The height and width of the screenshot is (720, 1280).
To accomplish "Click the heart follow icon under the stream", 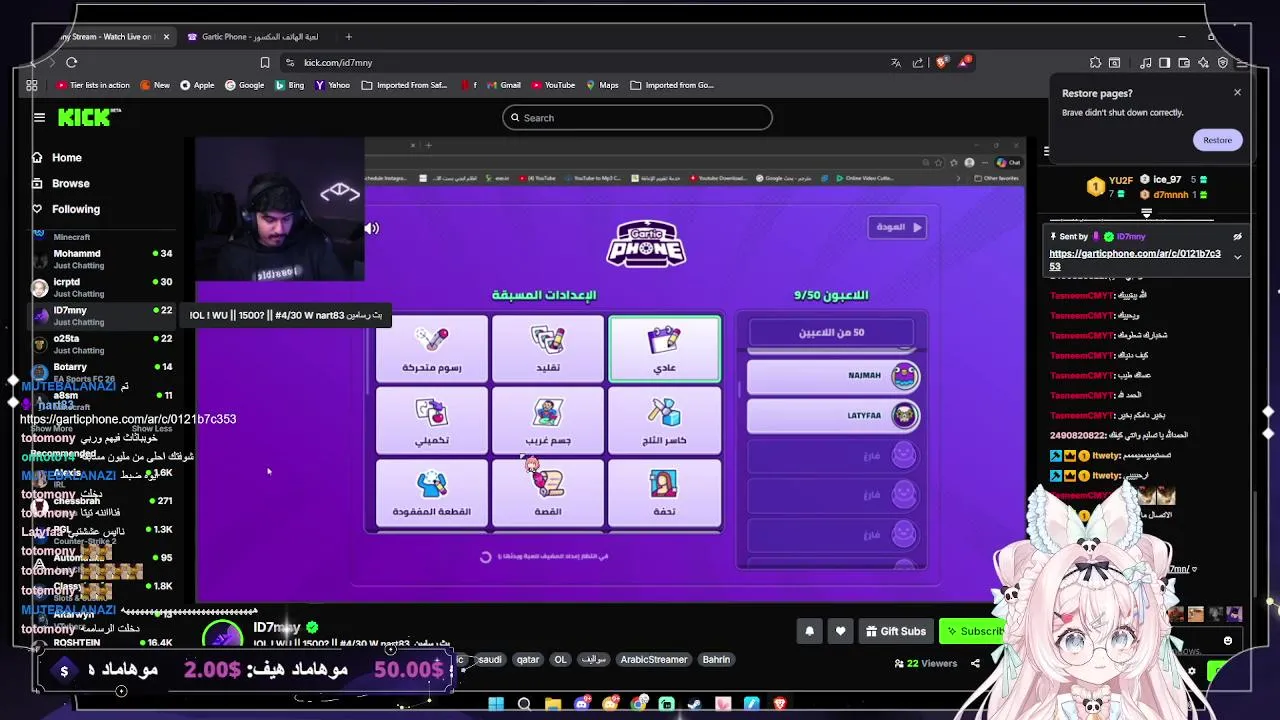I will click(840, 631).
